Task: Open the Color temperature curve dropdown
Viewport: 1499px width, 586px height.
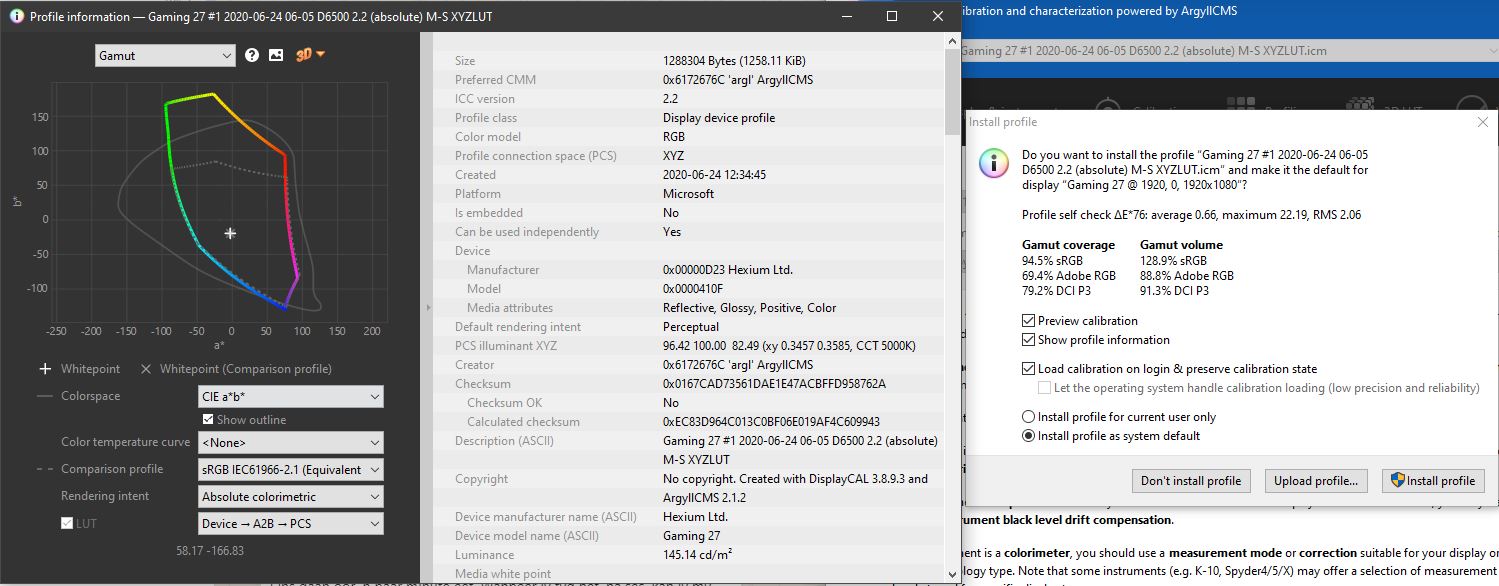Action: [x=291, y=442]
